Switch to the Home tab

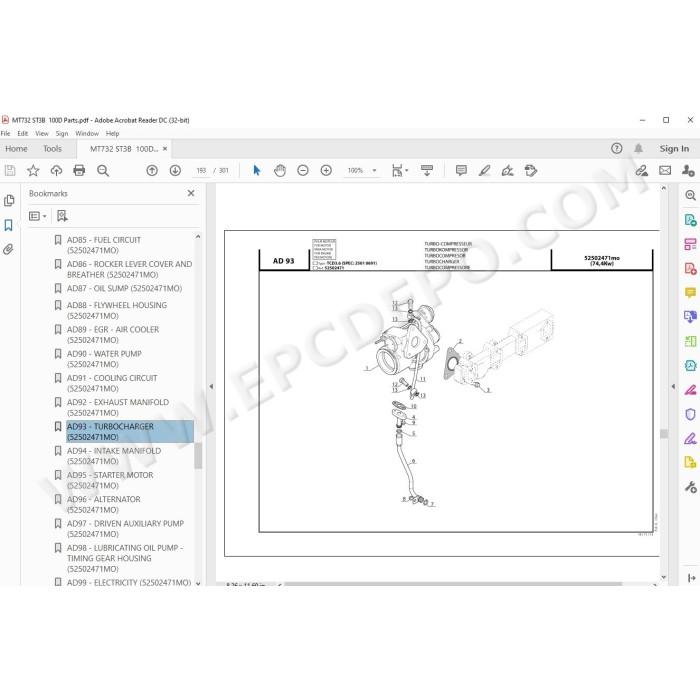click(x=16, y=149)
